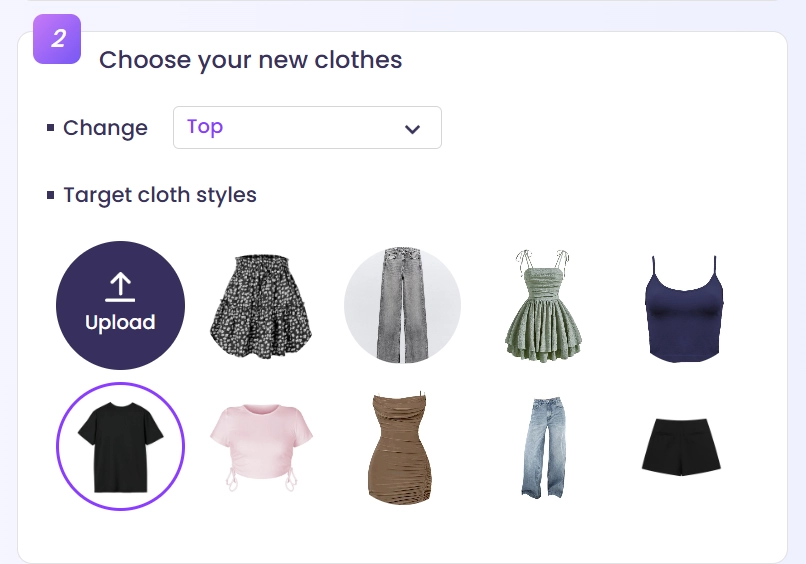Screen dimensions: 806x564
Task: Click the "Top" value in dropdown
Action: click(x=205, y=127)
